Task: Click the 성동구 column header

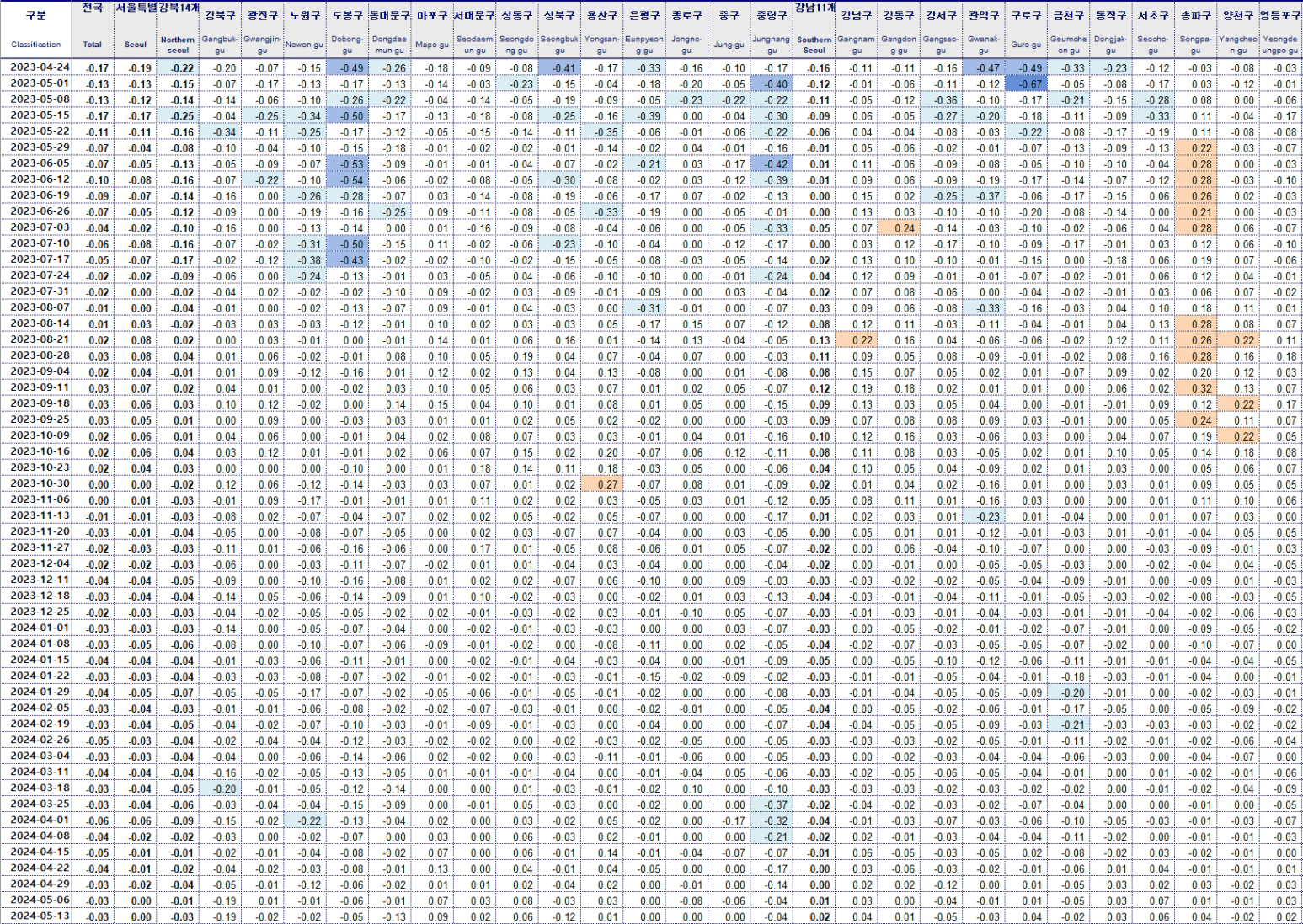Action: [x=516, y=16]
